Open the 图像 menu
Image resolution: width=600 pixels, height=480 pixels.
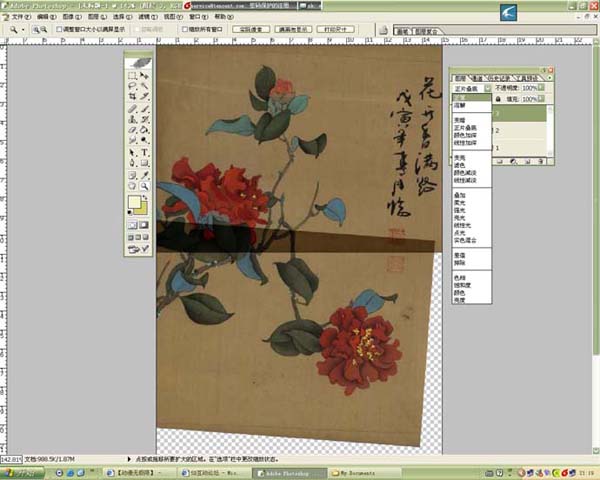tap(72, 17)
